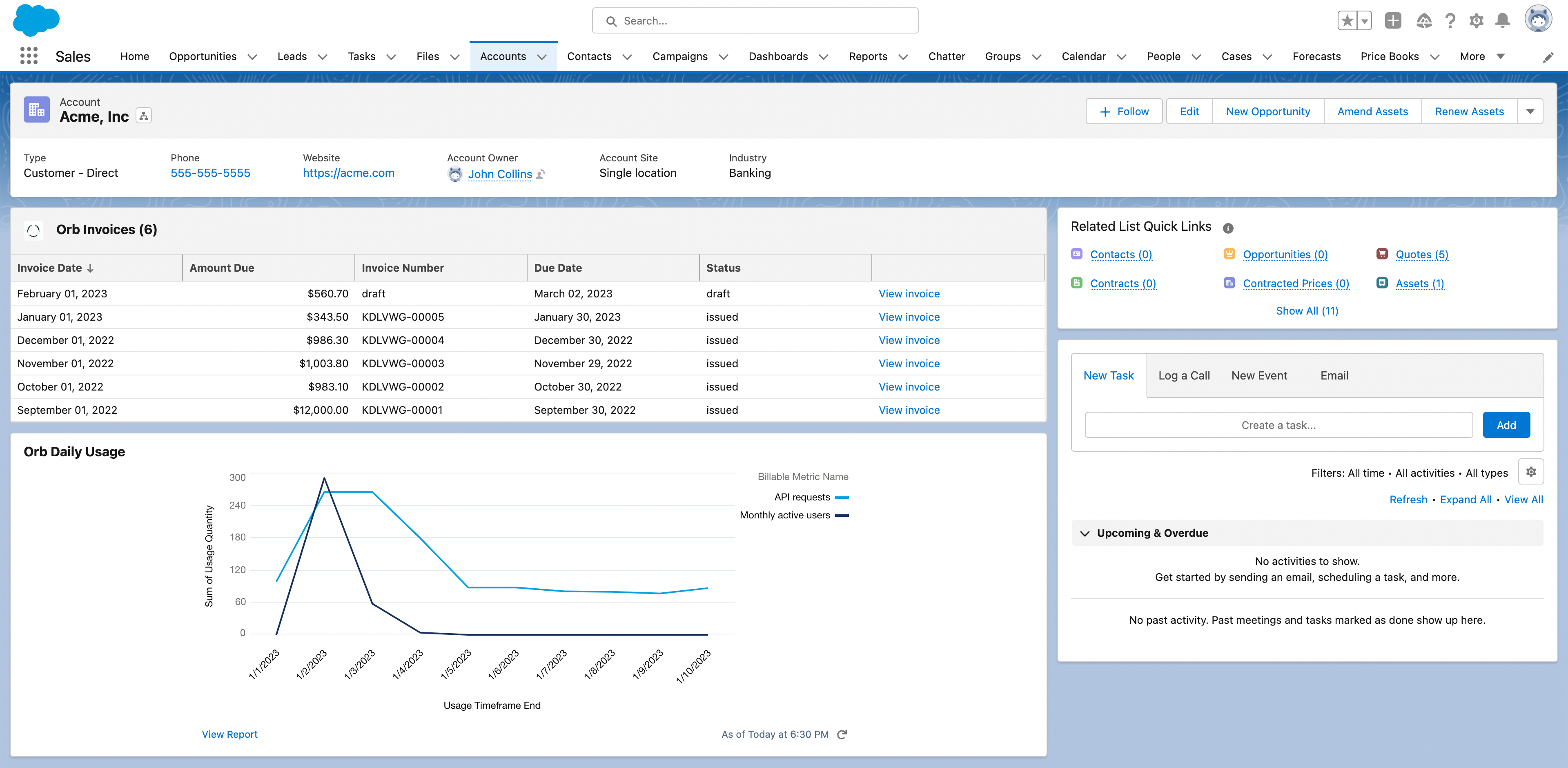Open View invoice for KDLVWG-00001
Image resolution: width=1568 pixels, height=768 pixels.
[909, 411]
